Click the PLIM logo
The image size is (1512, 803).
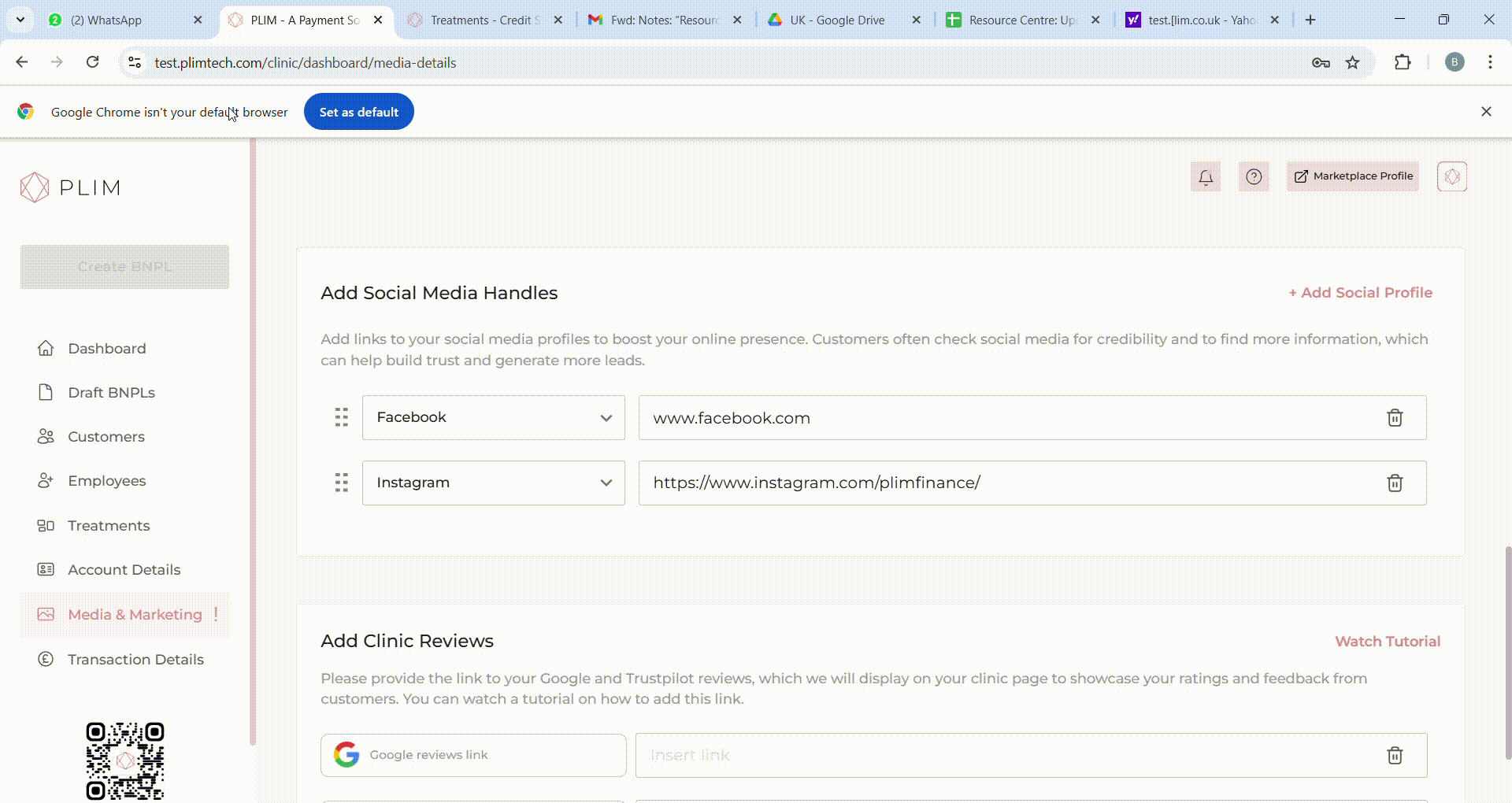[x=70, y=187]
